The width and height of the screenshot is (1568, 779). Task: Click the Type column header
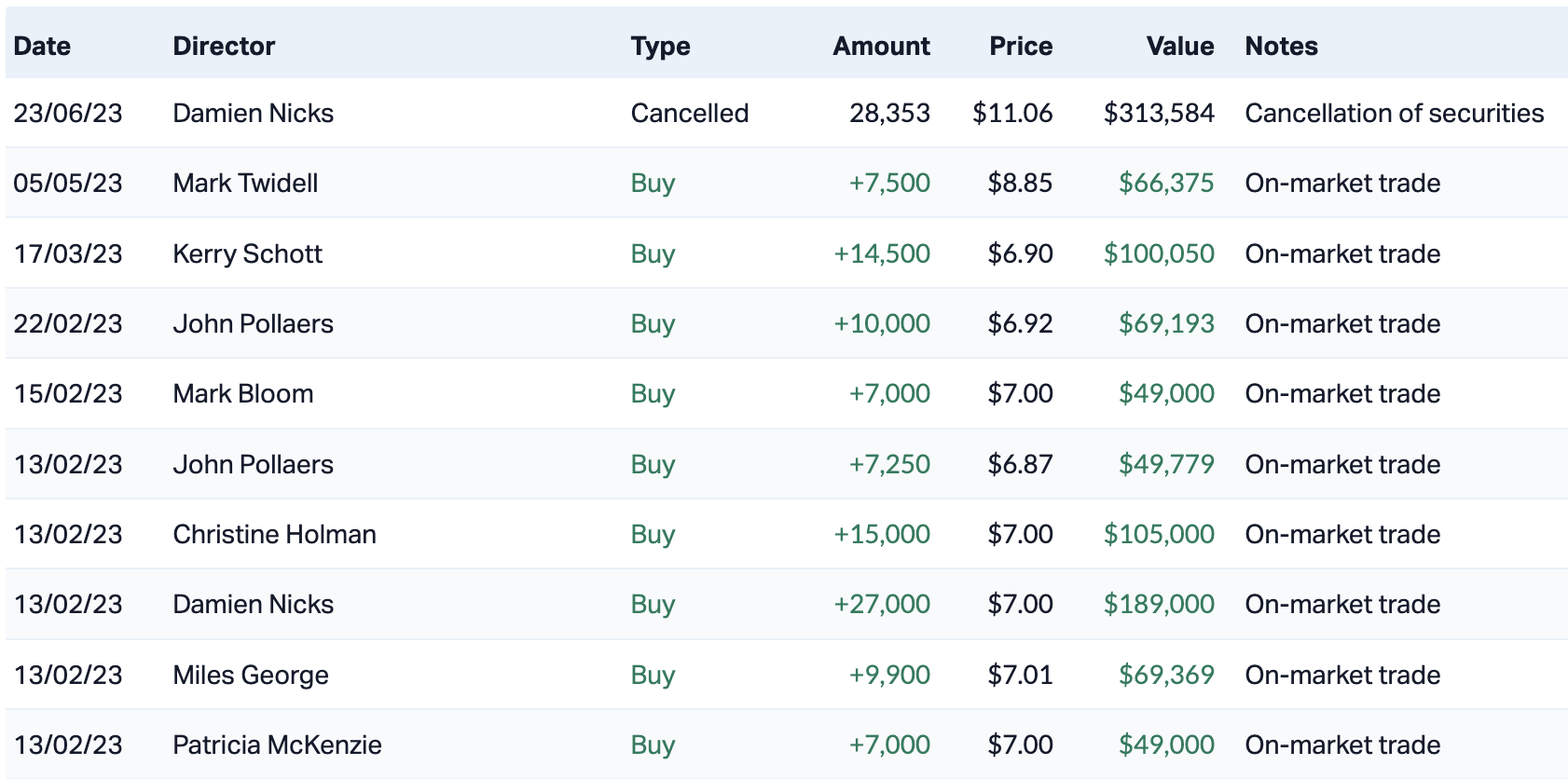(x=660, y=46)
